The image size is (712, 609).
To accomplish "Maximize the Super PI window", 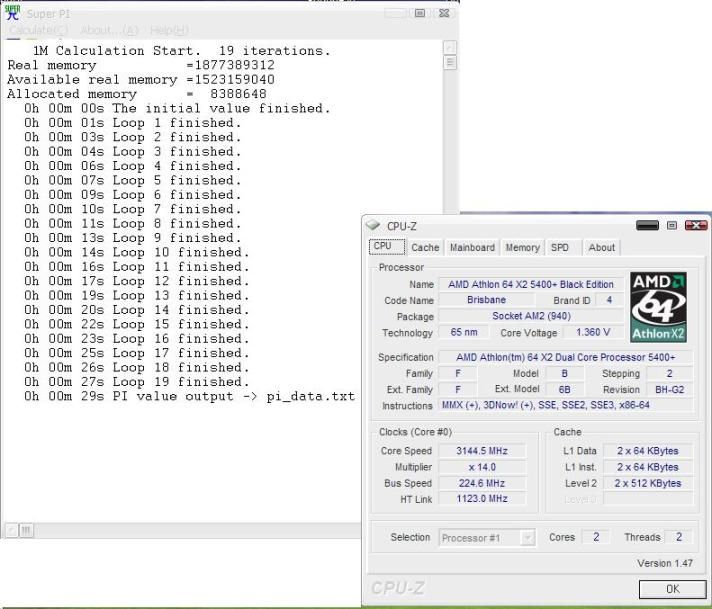I will point(420,13).
